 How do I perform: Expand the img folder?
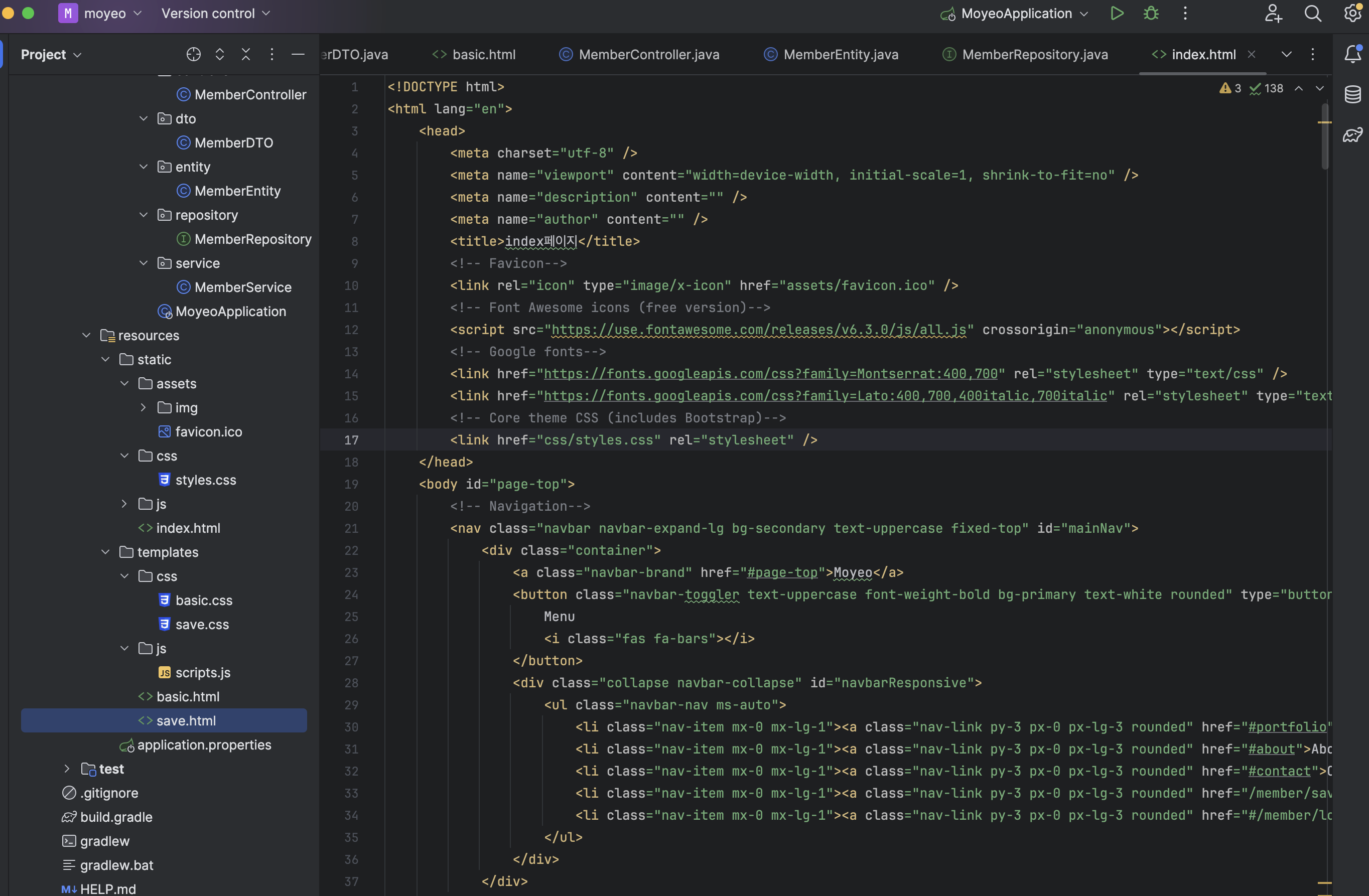pos(144,408)
